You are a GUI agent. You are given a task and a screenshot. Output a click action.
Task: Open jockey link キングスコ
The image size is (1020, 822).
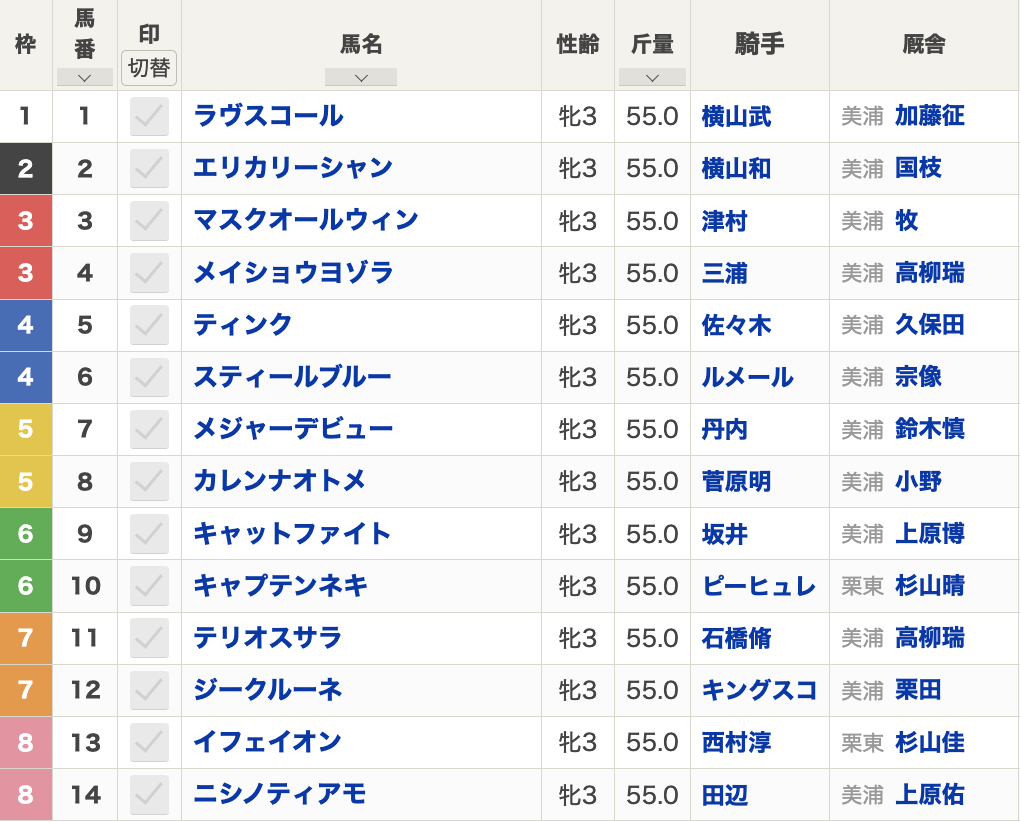[758, 690]
